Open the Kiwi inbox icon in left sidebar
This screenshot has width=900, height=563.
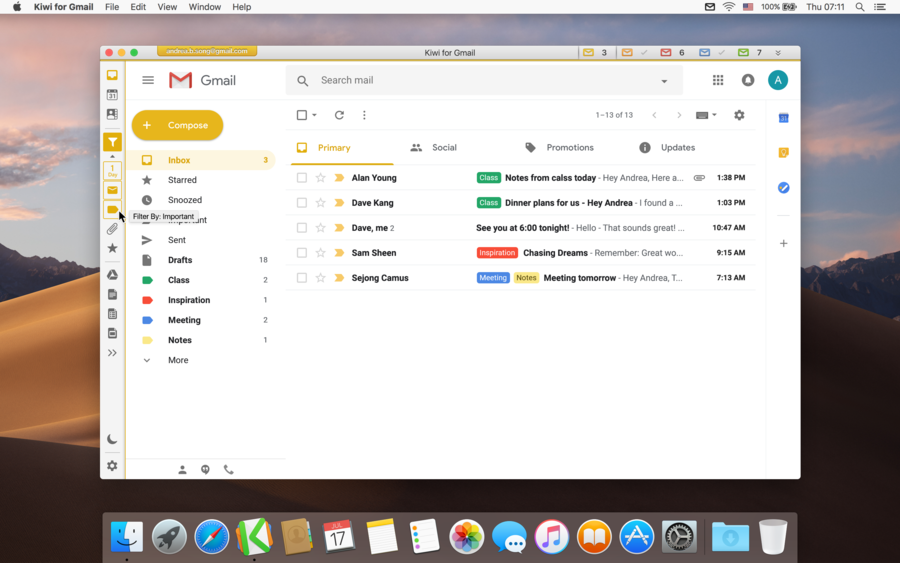tap(112, 75)
